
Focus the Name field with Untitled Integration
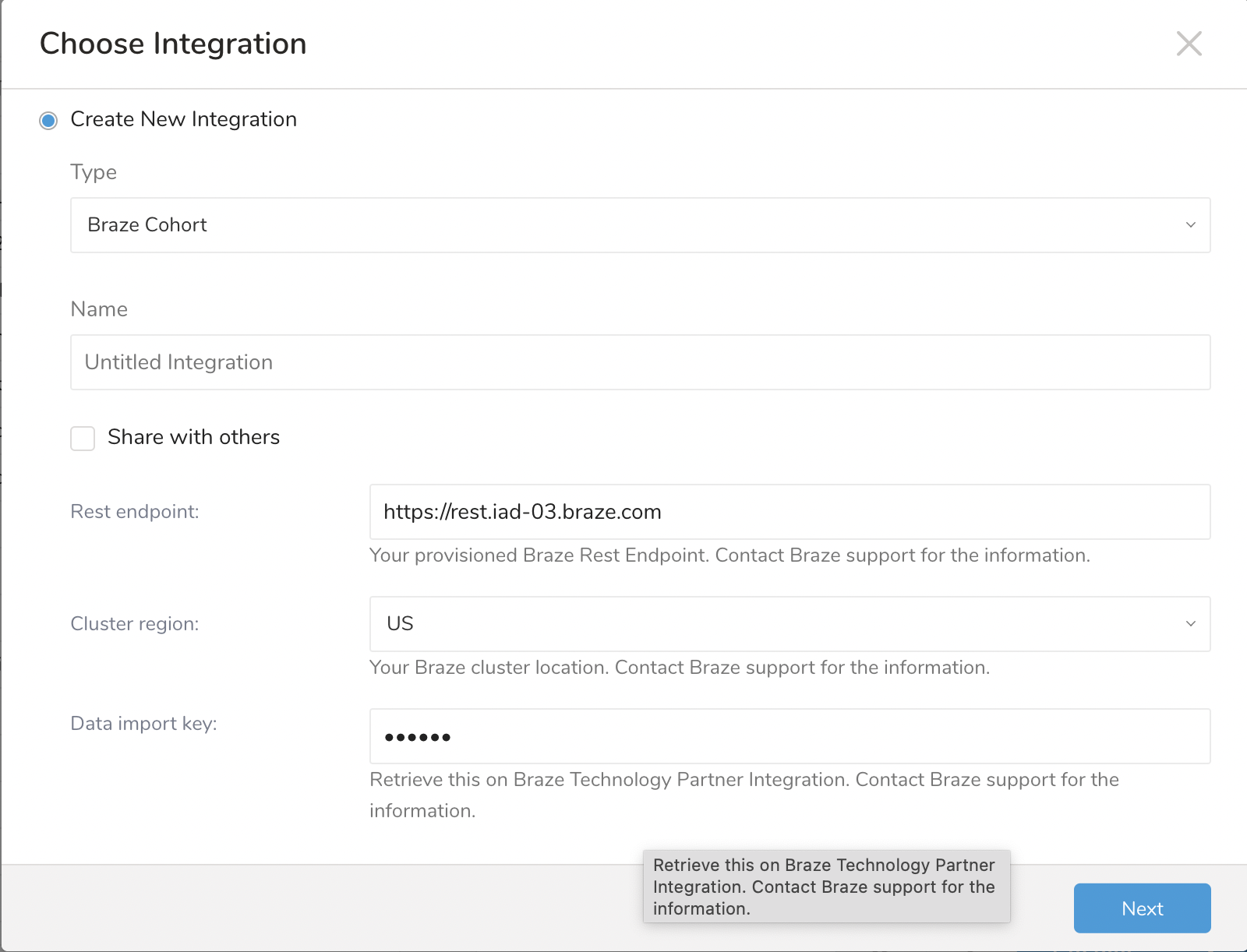[639, 362]
